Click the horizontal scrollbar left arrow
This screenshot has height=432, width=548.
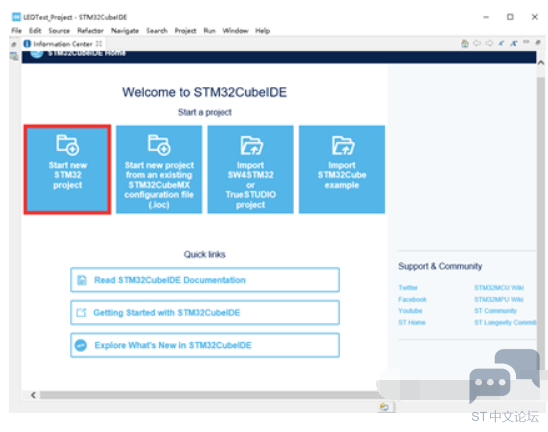point(33,395)
